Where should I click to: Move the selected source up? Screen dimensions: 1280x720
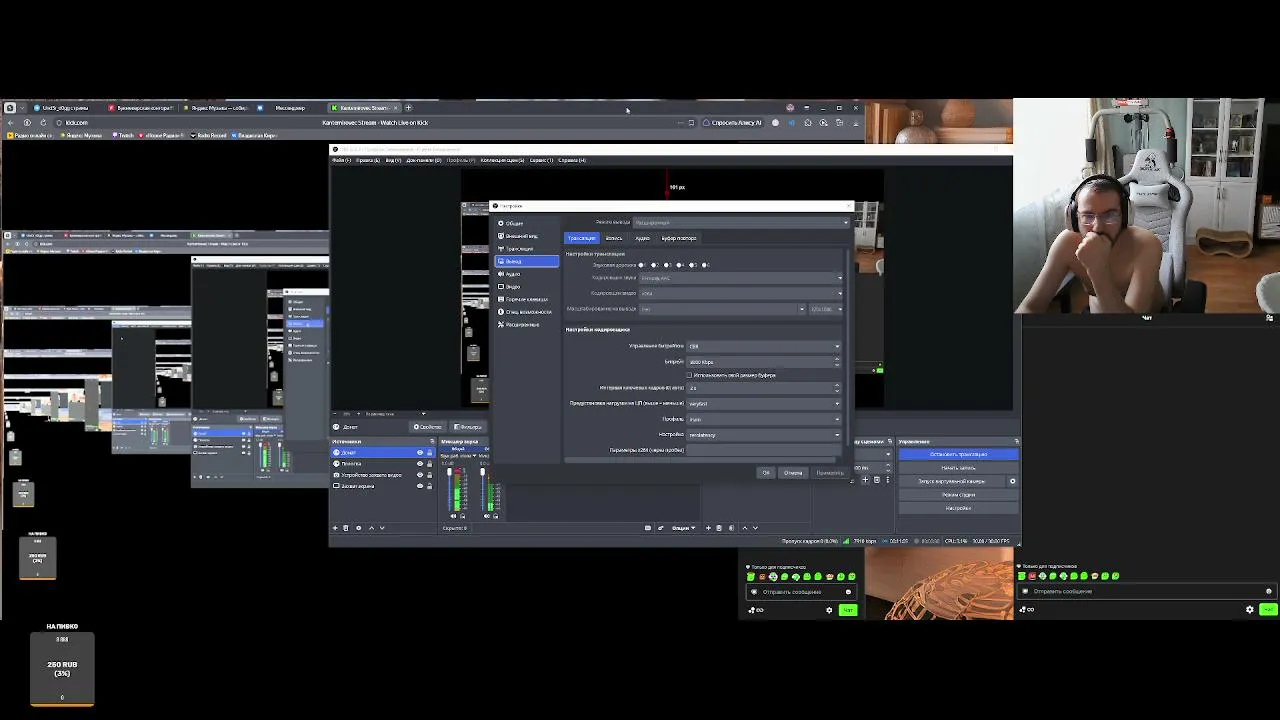[371, 528]
